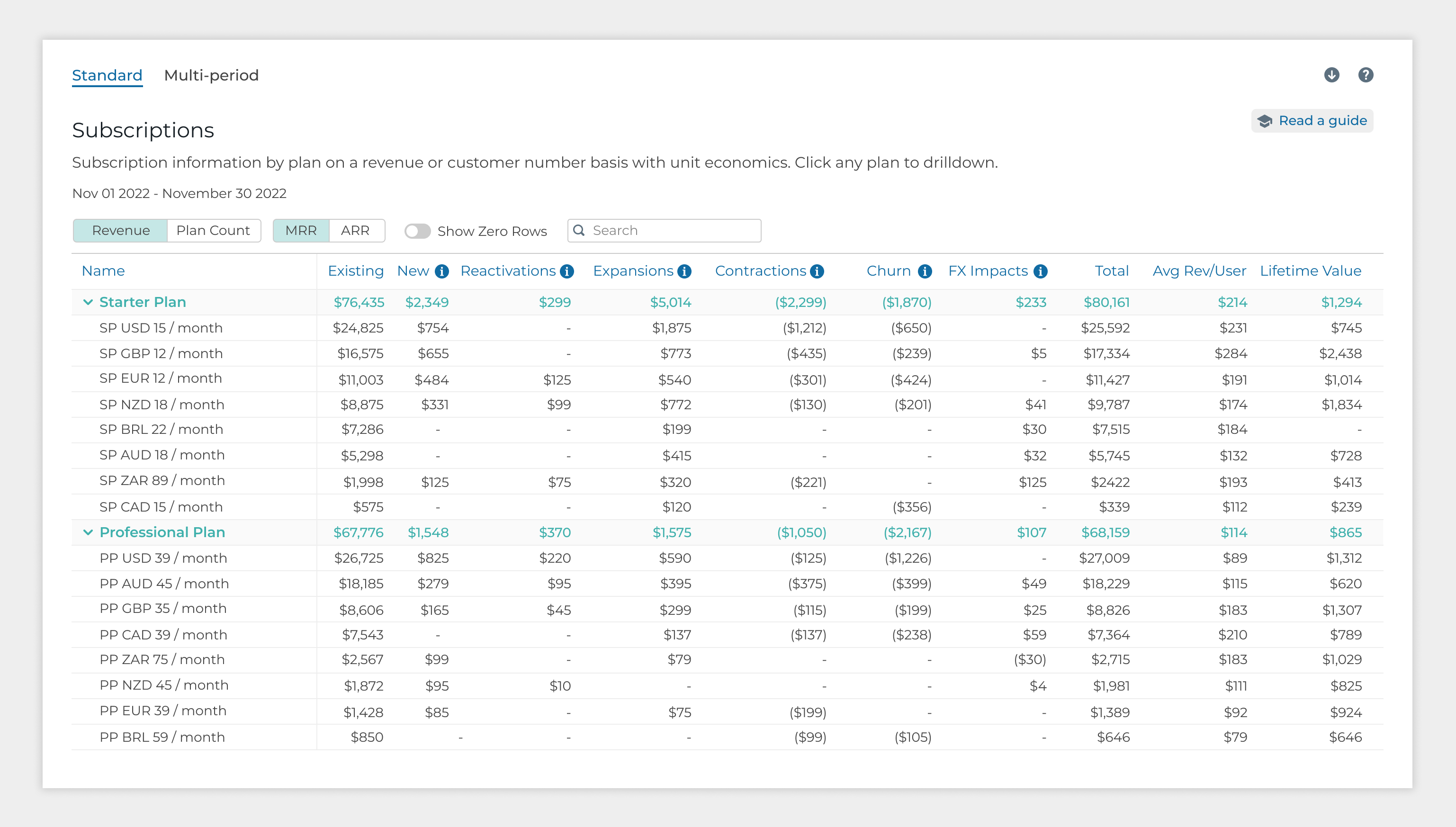
Task: Toggle the Show Zero Rows switch
Action: 417,231
